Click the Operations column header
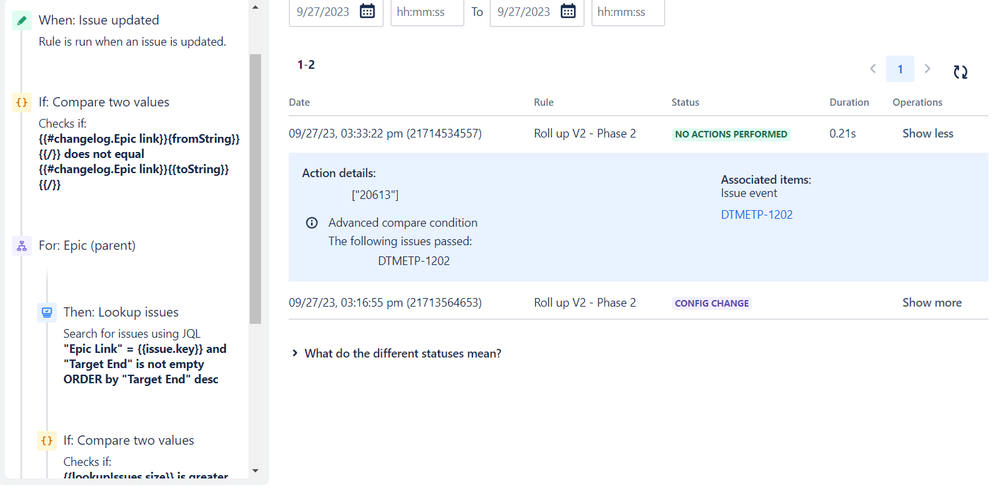999x495 pixels. pyautogui.click(x=917, y=103)
